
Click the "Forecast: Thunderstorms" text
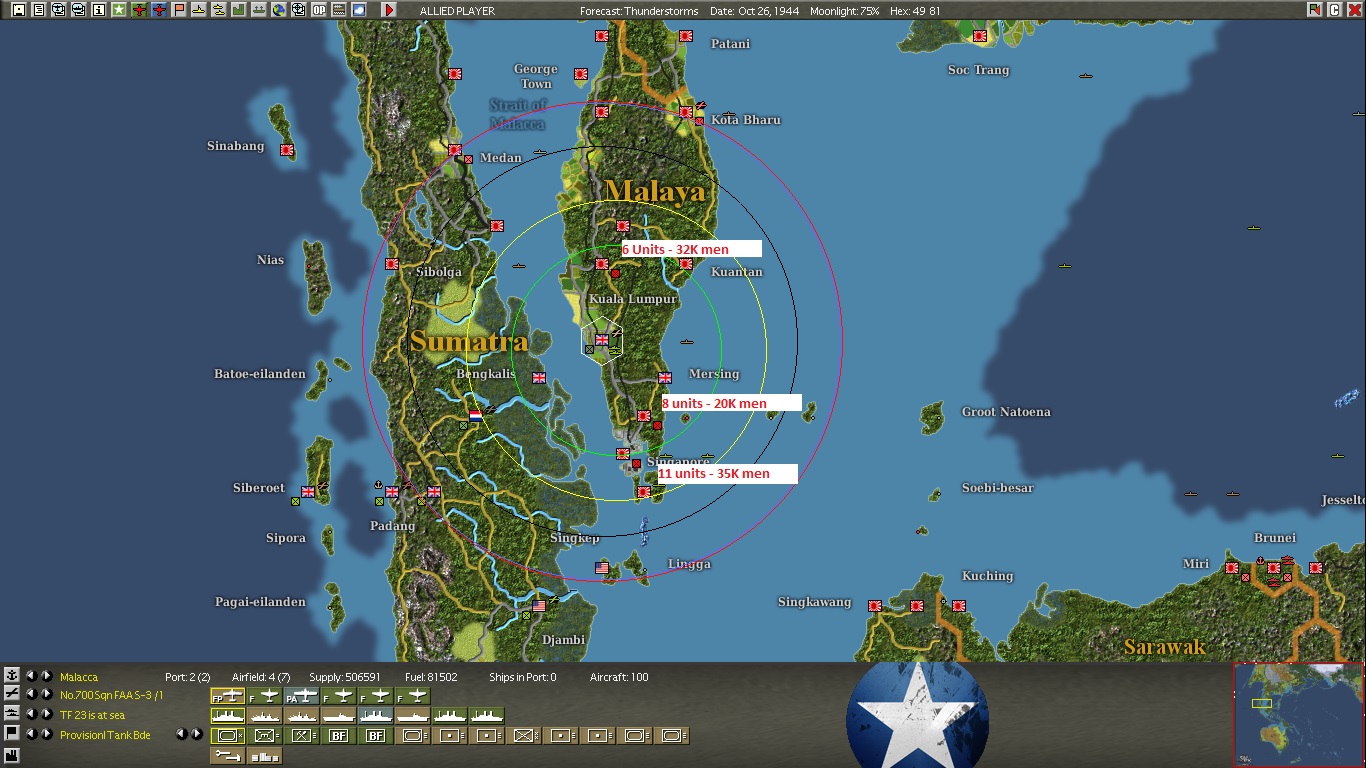point(640,11)
